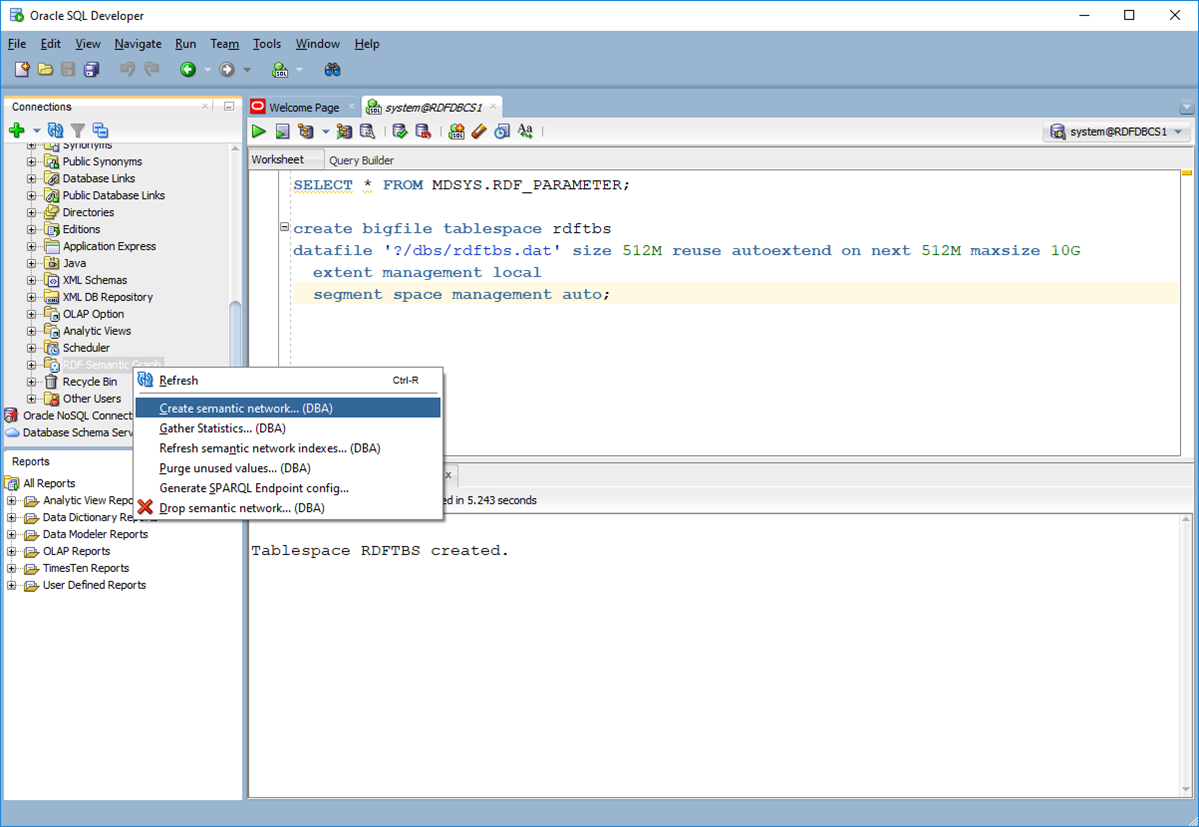This screenshot has height=827, width=1199.
Task: Open Back navigation history dropdown
Action: [x=207, y=70]
